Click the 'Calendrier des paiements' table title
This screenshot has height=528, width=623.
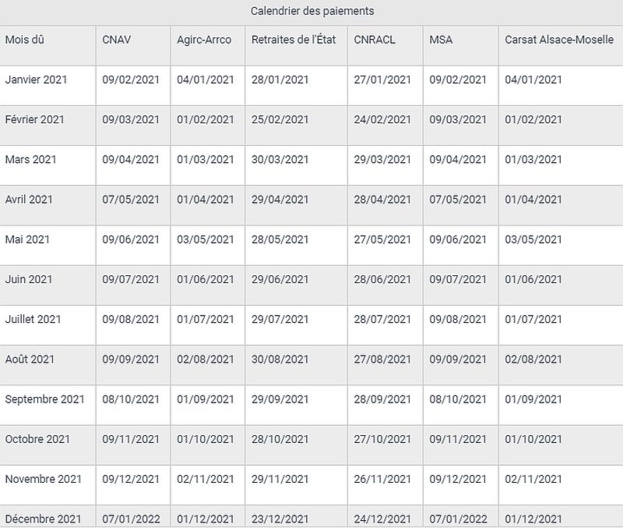coord(312,12)
